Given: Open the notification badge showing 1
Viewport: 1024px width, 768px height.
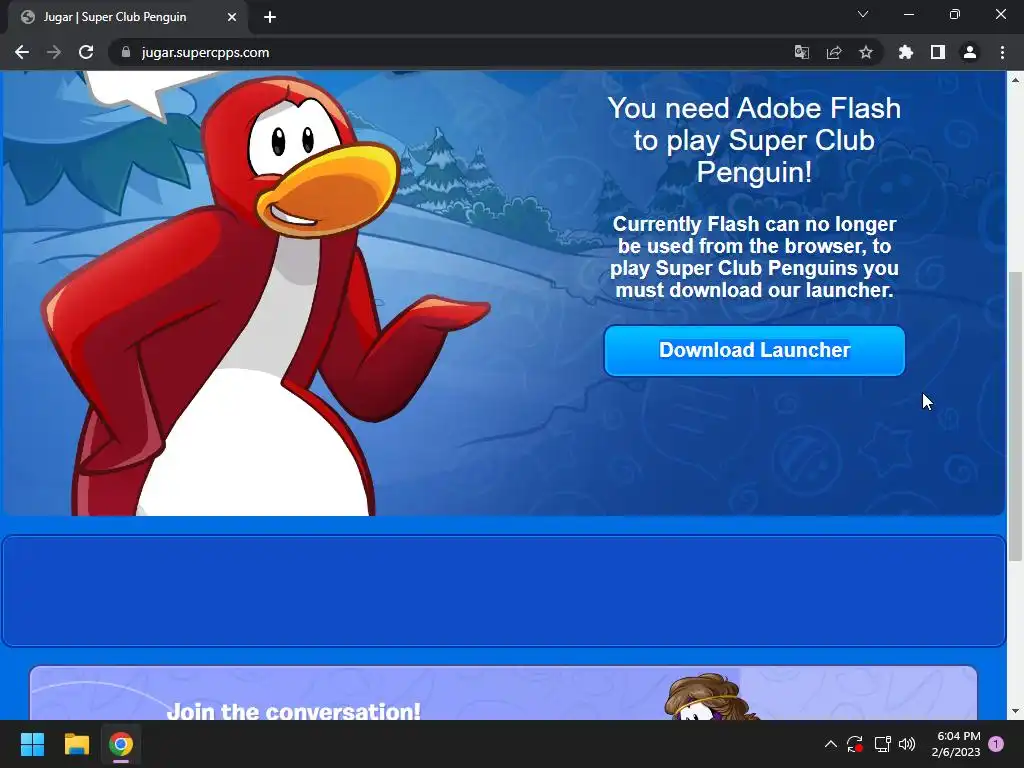Looking at the screenshot, I should click(x=996, y=744).
